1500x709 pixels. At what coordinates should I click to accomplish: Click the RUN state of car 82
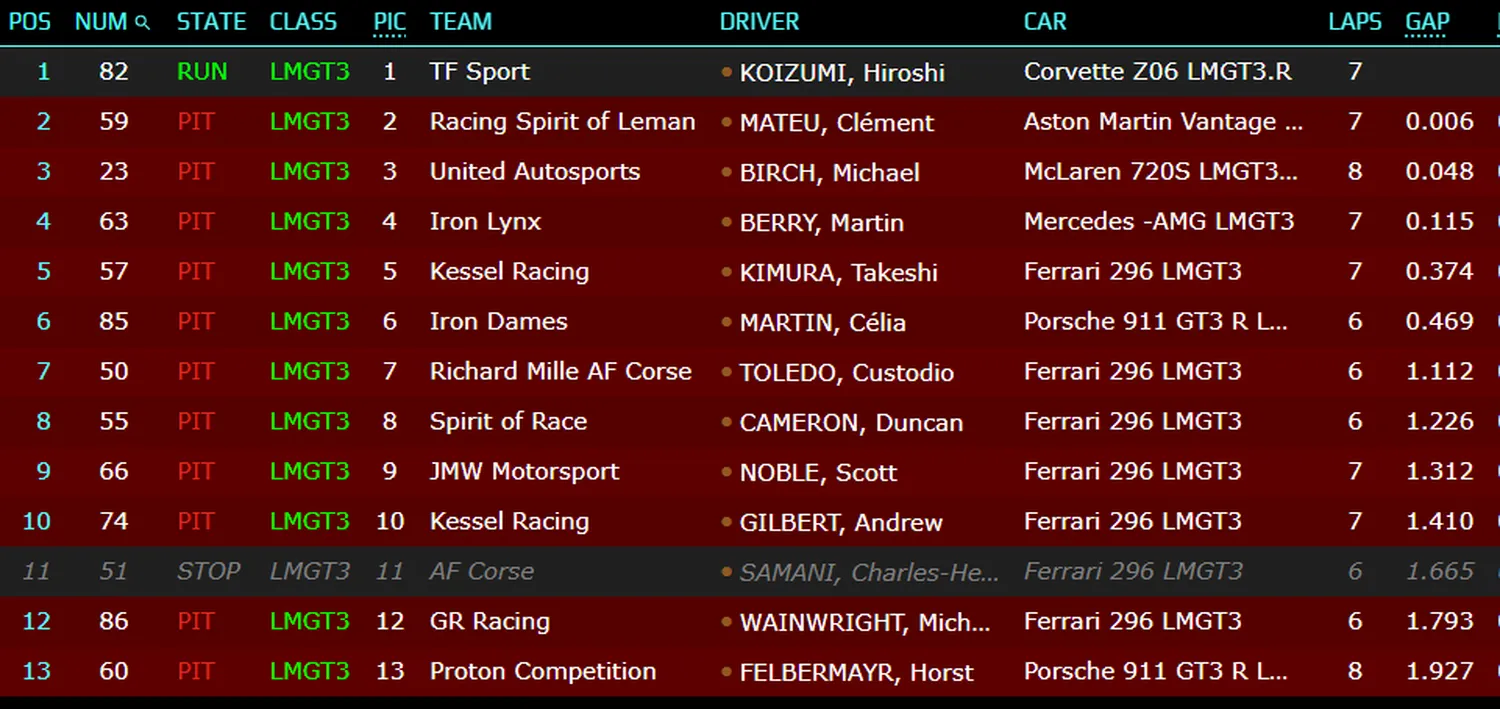click(202, 72)
